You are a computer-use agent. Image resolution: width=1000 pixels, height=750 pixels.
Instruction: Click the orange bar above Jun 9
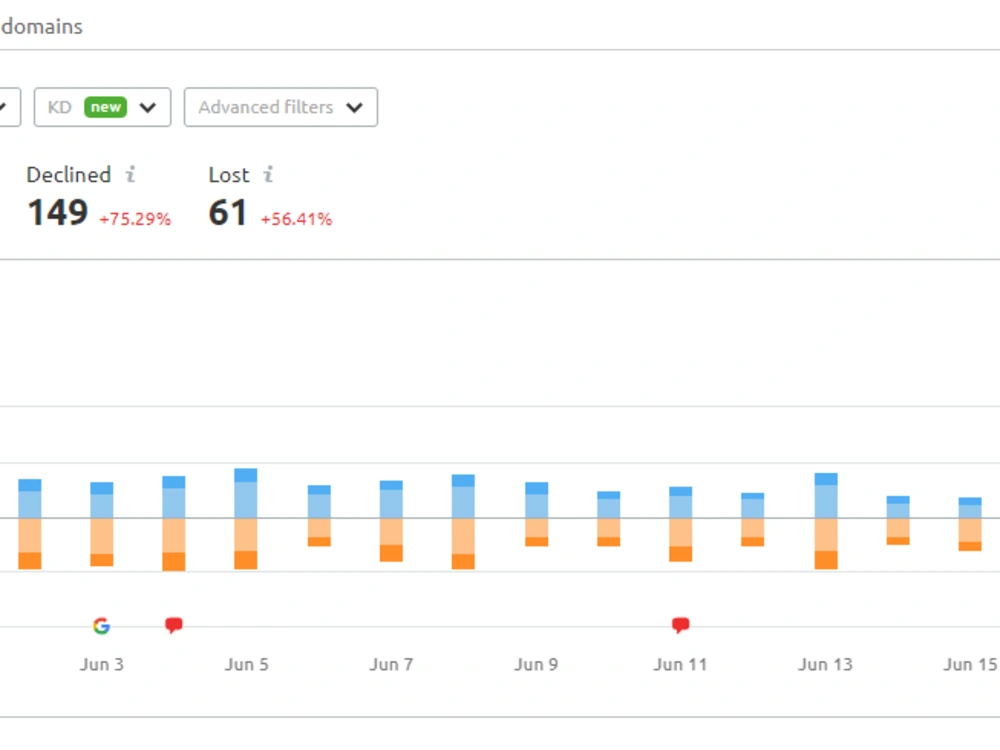point(536,533)
